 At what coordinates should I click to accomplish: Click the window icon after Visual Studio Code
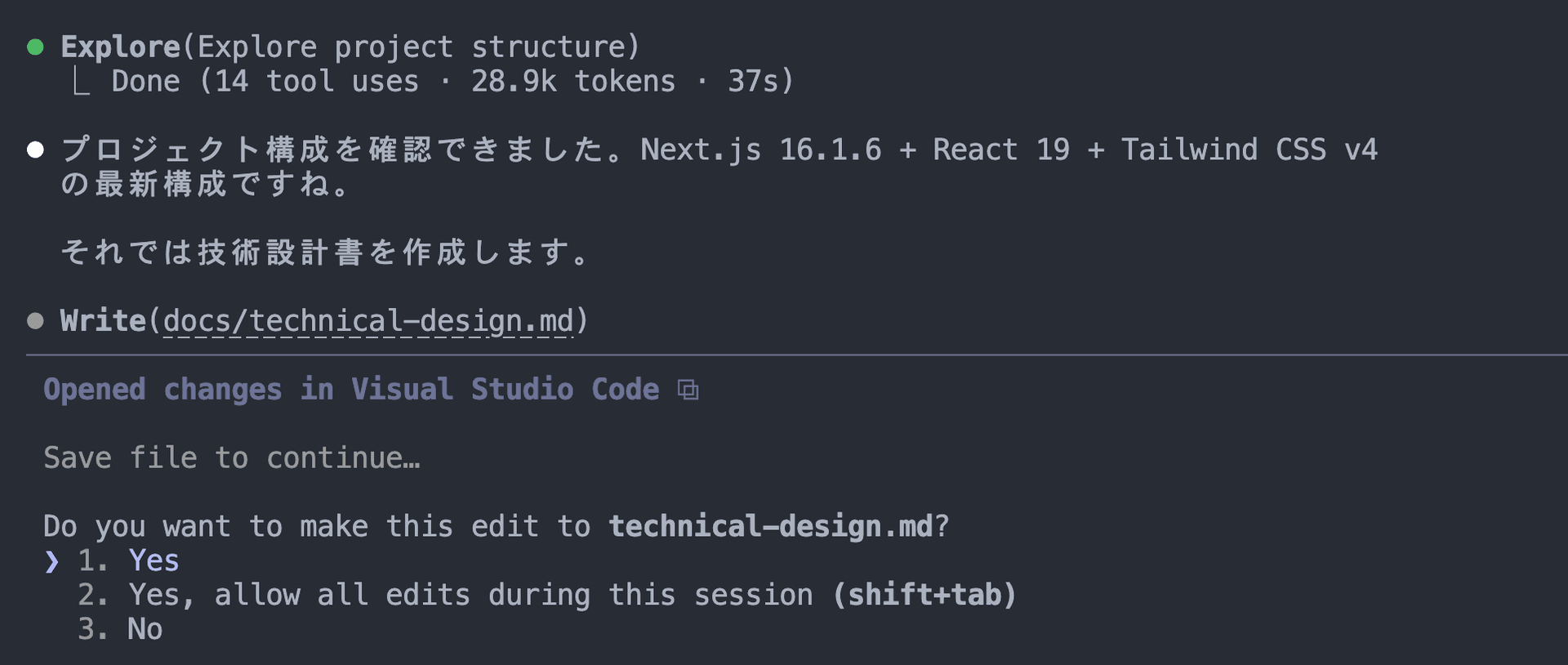pos(688,390)
